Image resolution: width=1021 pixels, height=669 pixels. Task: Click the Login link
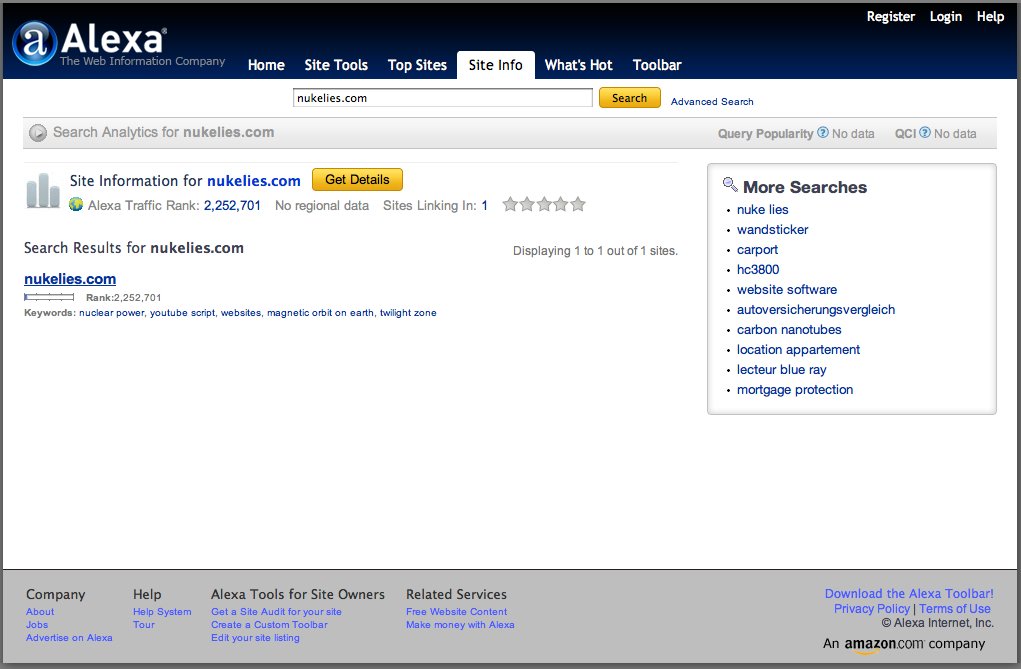[945, 17]
